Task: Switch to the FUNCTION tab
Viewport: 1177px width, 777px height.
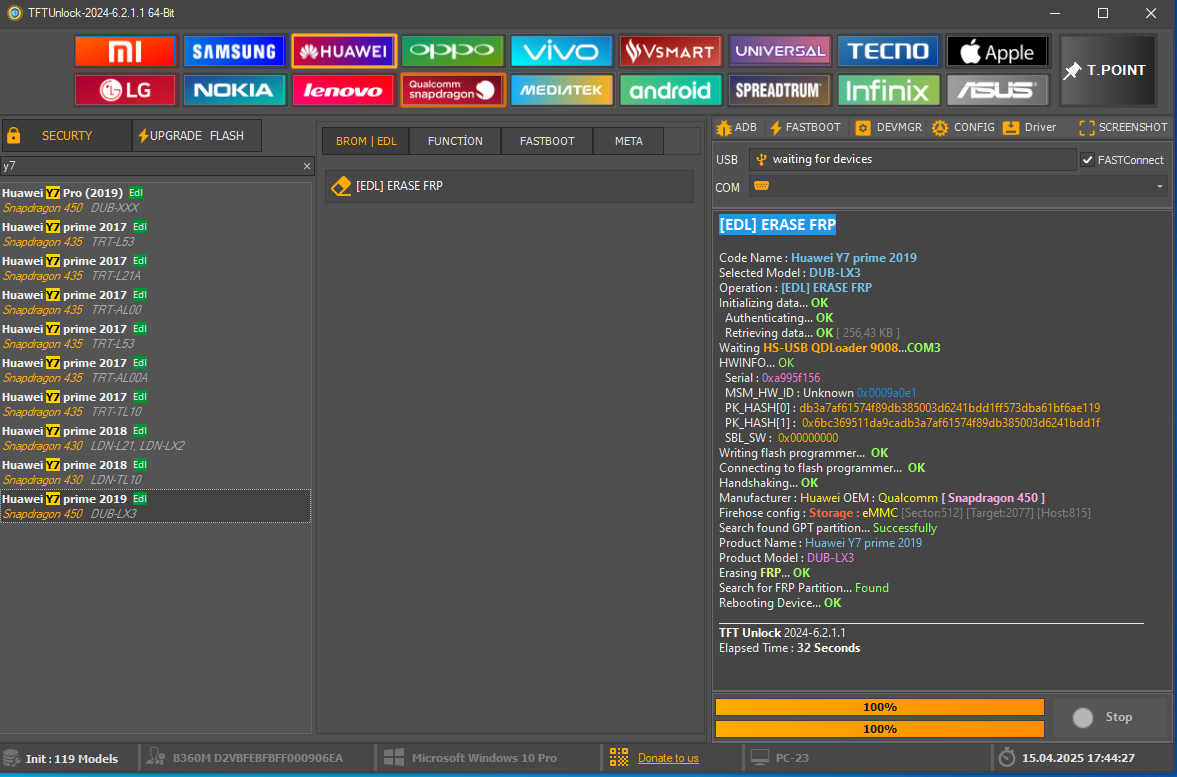Action: (x=455, y=141)
